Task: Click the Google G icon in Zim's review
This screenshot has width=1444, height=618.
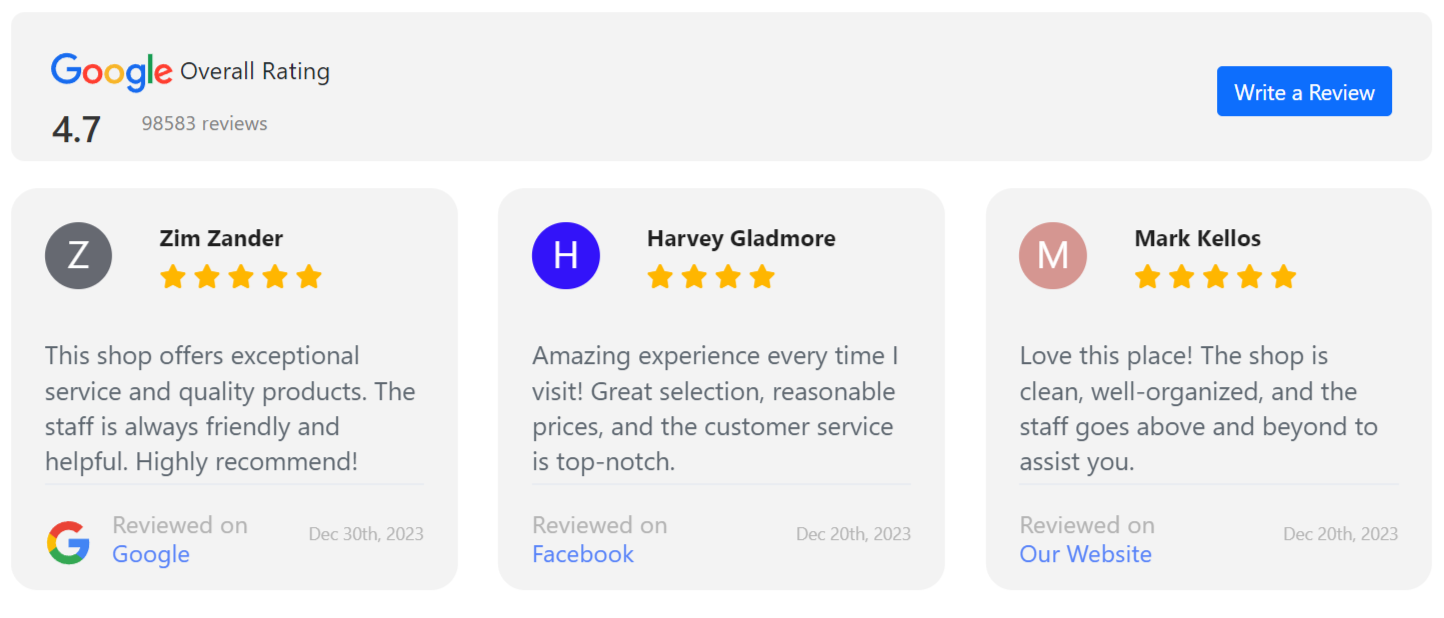Action: [68, 542]
